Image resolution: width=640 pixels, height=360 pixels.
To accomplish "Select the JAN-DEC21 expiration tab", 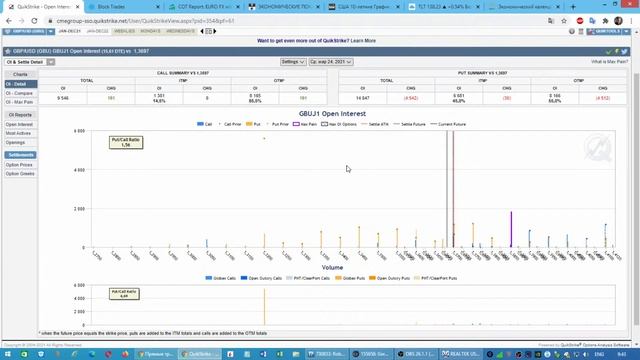I will coord(69,31).
